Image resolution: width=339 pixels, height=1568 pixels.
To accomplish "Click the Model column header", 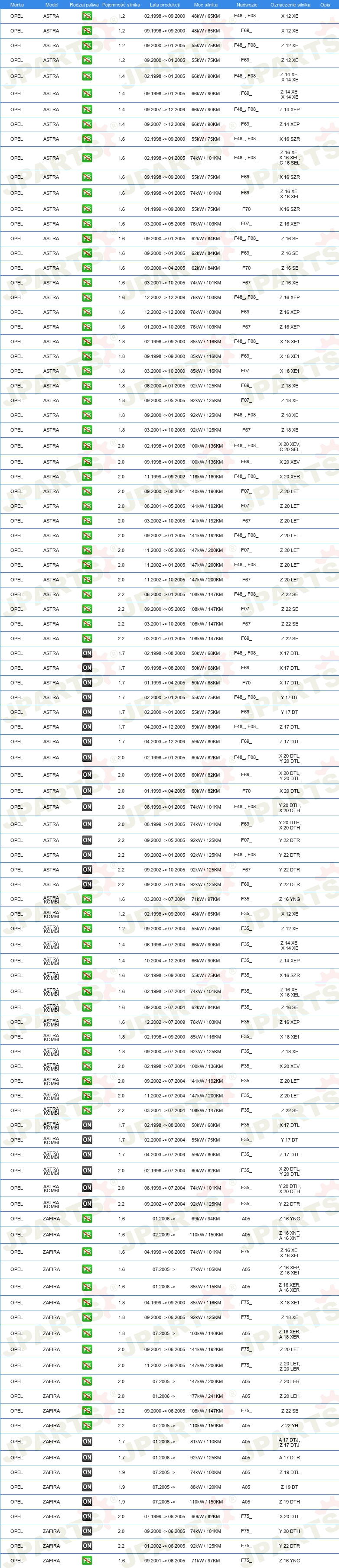I will pyautogui.click(x=52, y=4).
